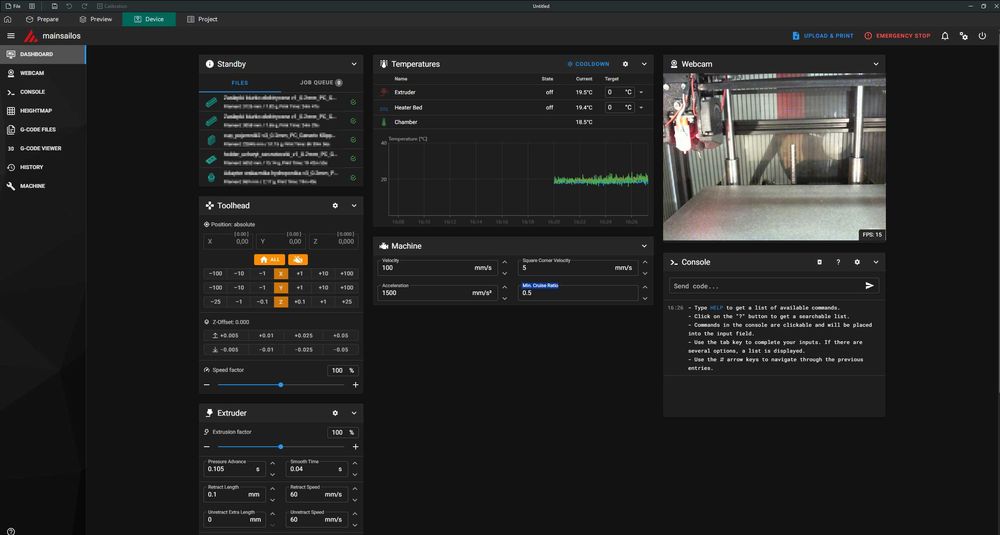Switch to the Prepare tab
Image resolution: width=1000 pixels, height=535 pixels.
(x=42, y=19)
